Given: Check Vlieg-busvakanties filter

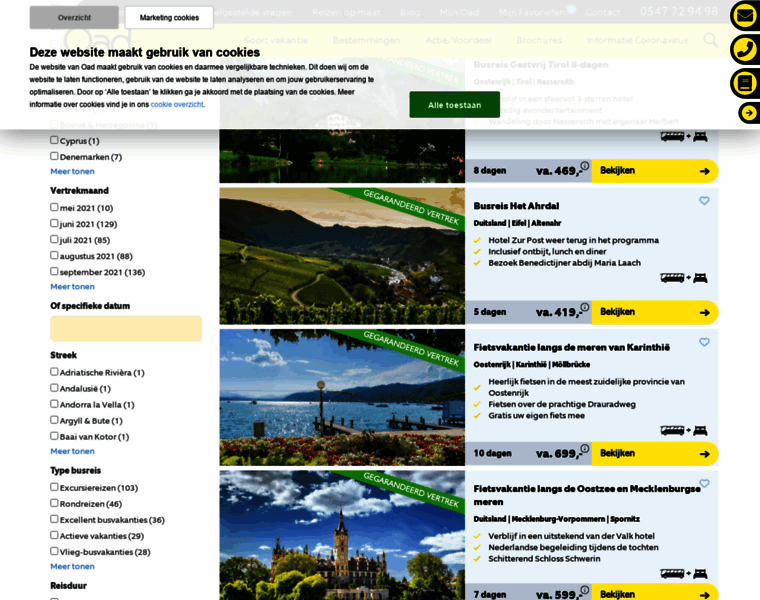Looking at the screenshot, I should [54, 551].
